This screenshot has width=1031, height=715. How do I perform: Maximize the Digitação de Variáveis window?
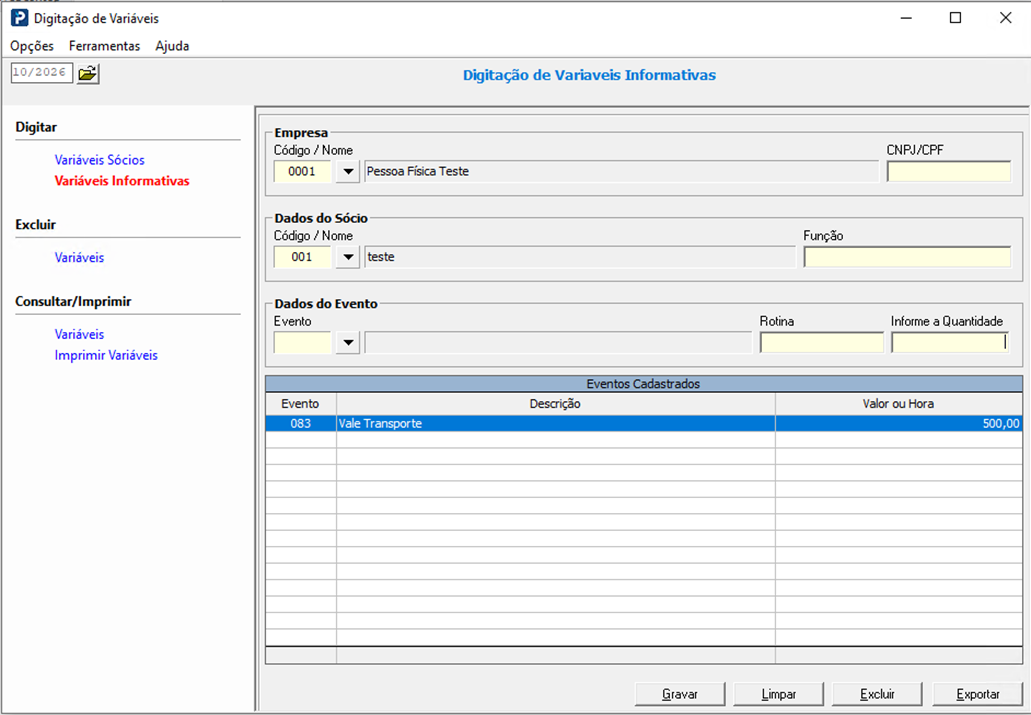pos(955,18)
